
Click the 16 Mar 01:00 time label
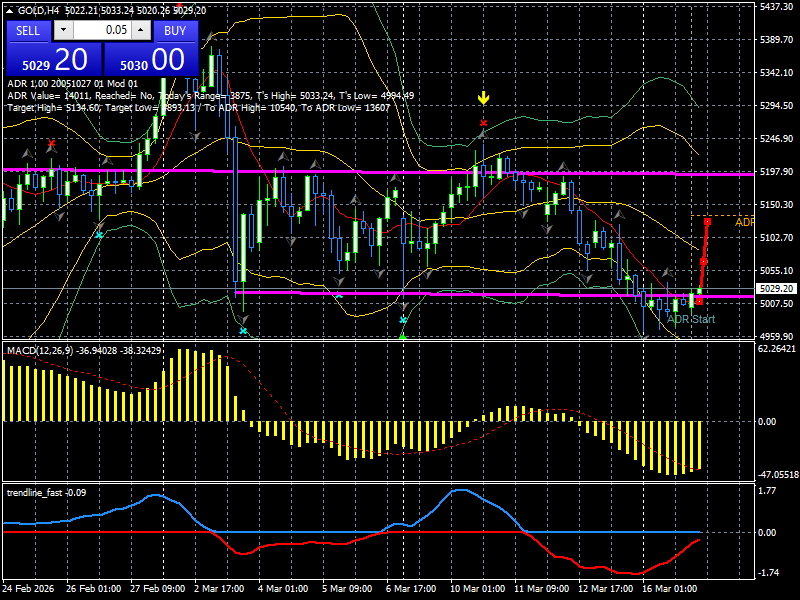[x=670, y=589]
